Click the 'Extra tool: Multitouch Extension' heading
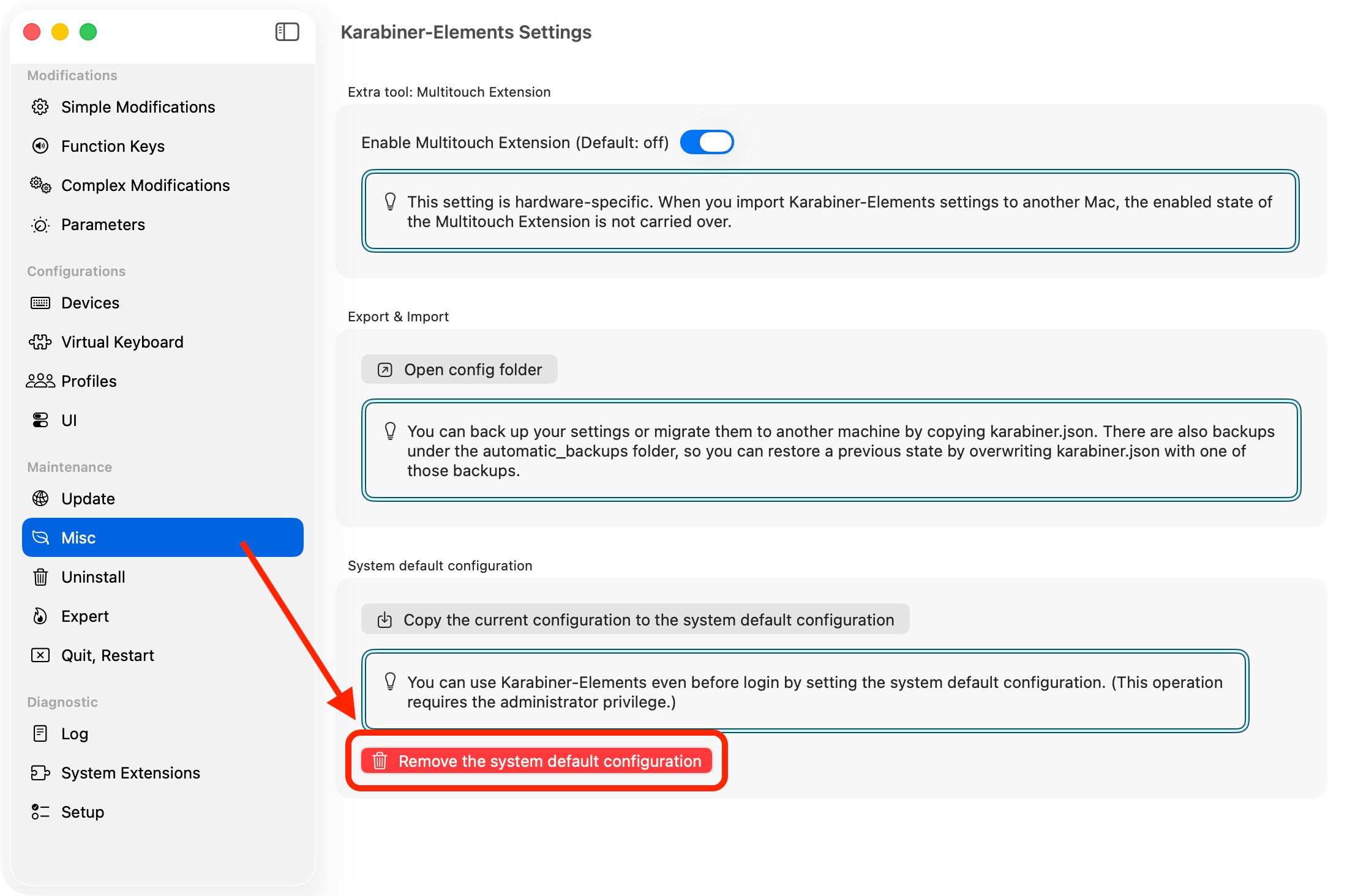1347x896 pixels. (x=449, y=92)
